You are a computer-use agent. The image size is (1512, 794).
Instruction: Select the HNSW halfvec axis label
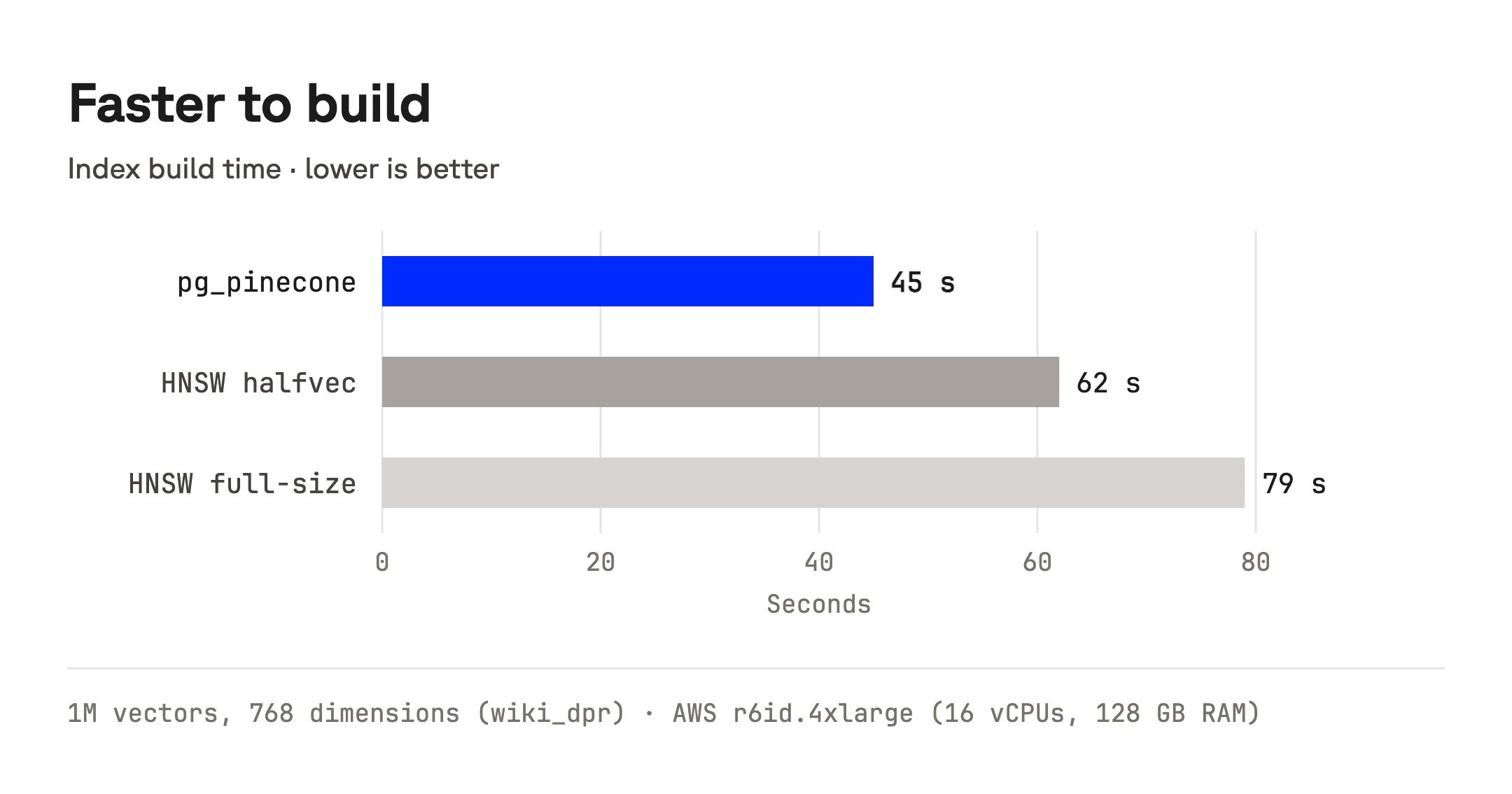(259, 383)
